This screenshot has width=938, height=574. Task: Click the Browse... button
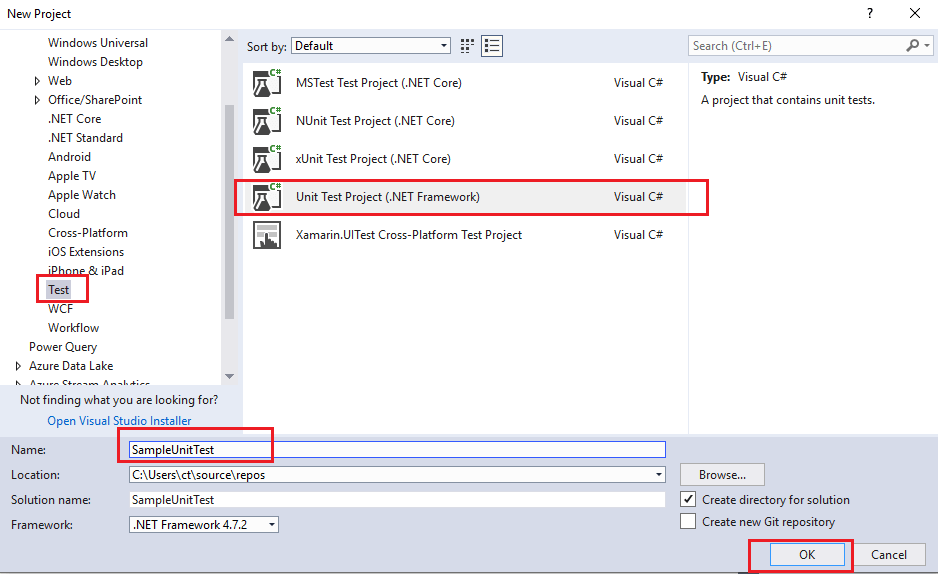pos(722,475)
